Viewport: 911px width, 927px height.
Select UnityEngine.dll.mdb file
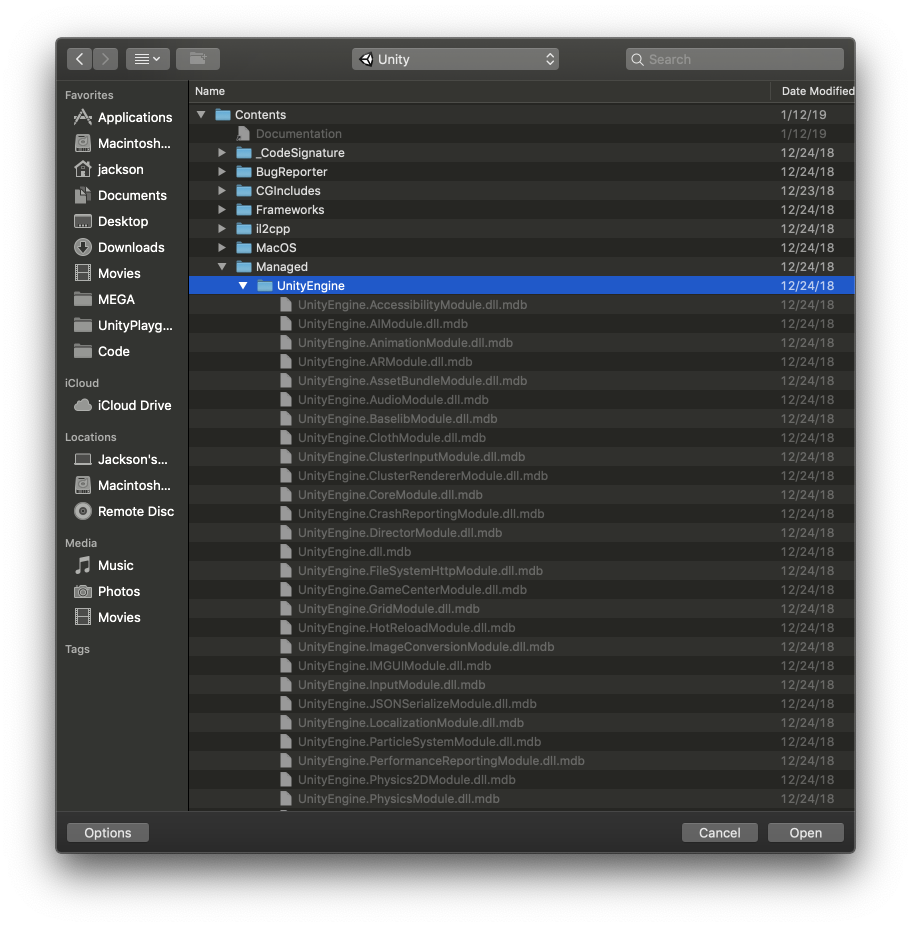(522, 552)
